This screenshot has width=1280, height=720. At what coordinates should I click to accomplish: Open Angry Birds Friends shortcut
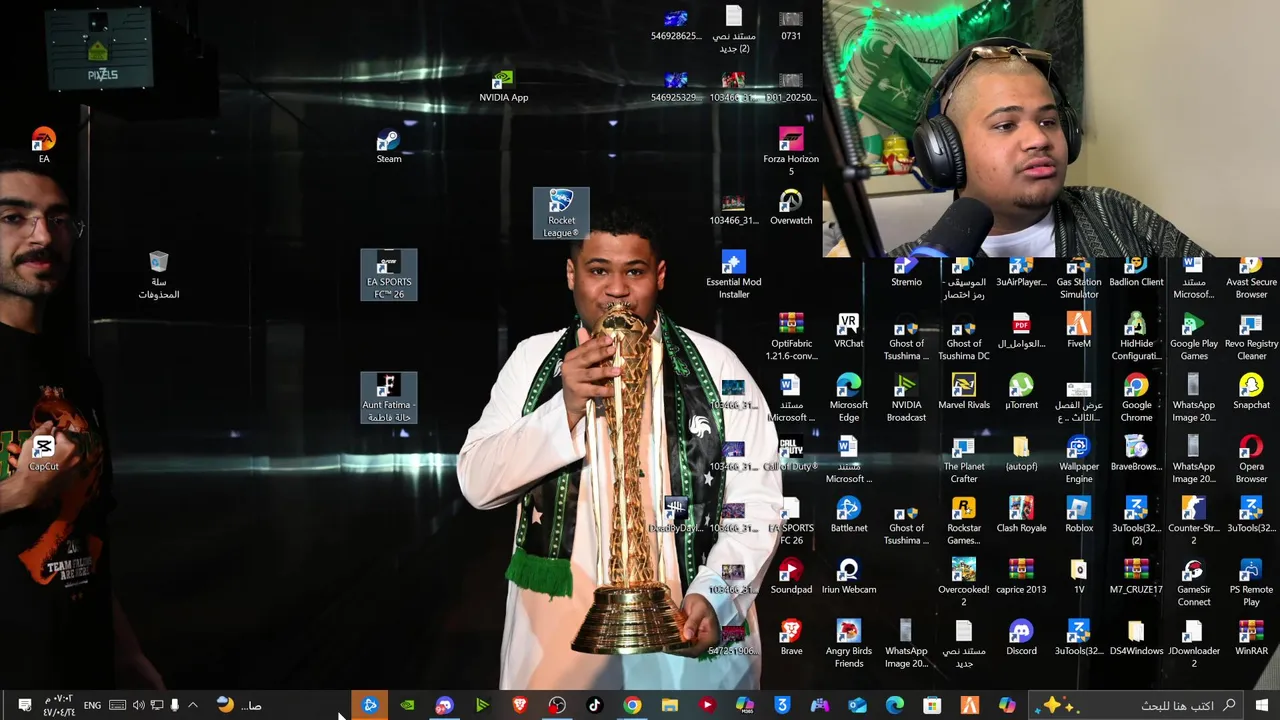coord(849,644)
